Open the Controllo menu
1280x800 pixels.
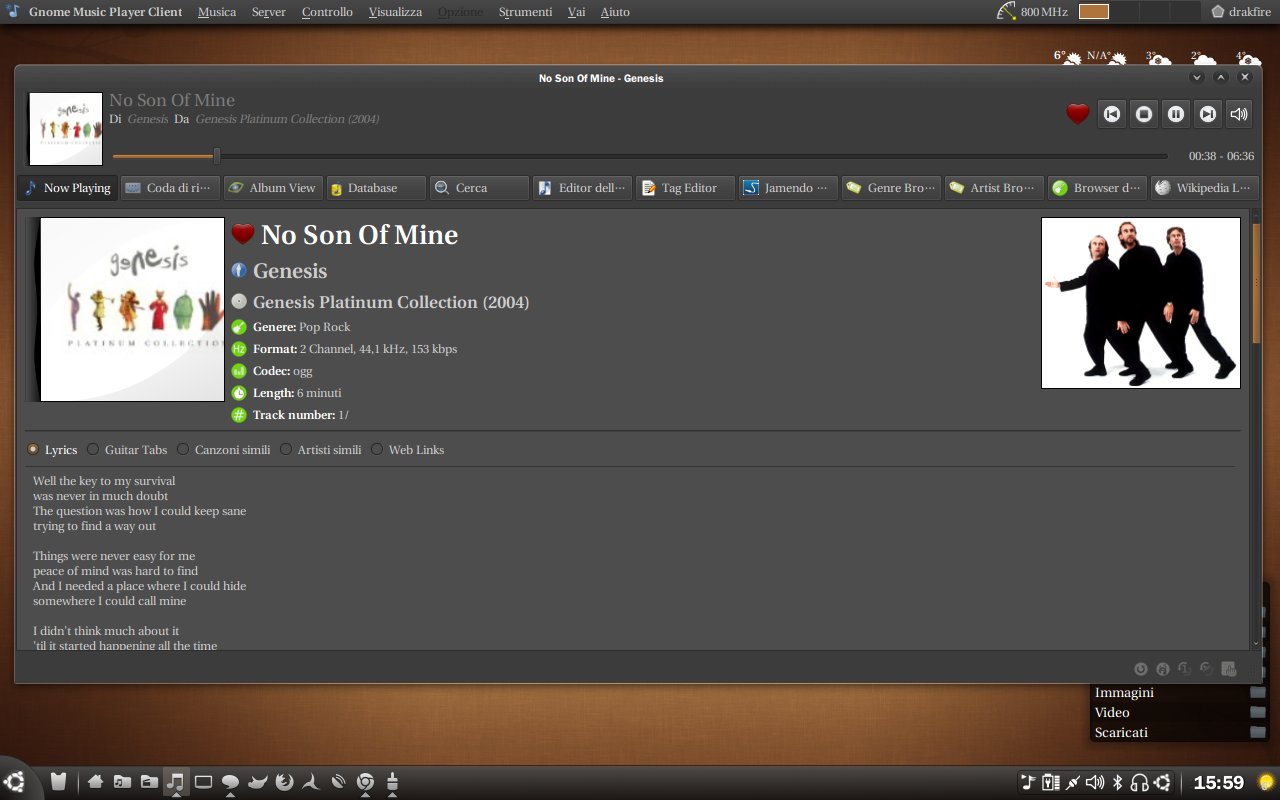click(327, 12)
